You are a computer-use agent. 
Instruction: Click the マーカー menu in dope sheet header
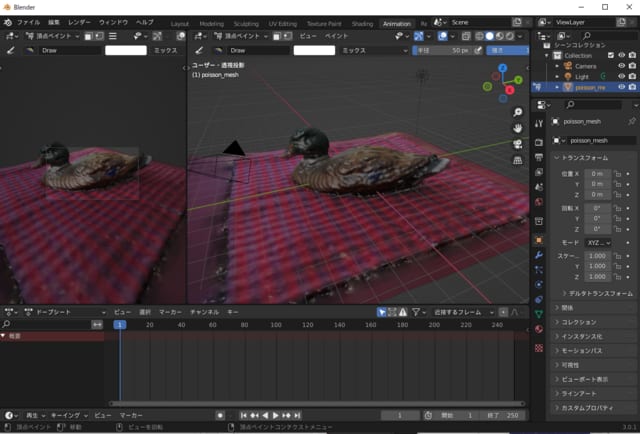coord(169,312)
